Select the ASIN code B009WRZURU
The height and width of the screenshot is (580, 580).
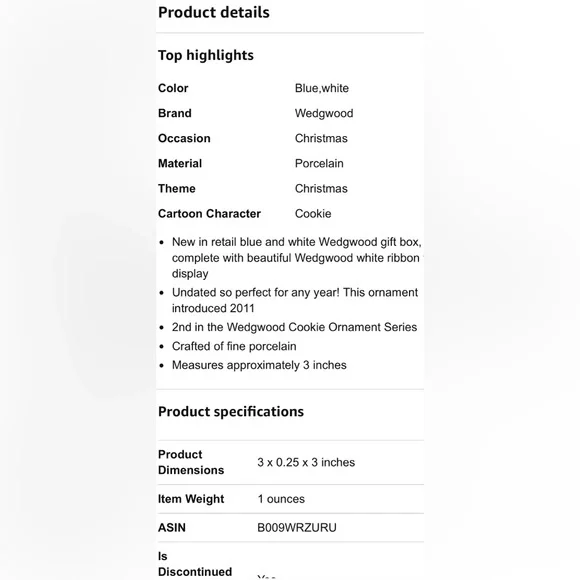click(297, 527)
